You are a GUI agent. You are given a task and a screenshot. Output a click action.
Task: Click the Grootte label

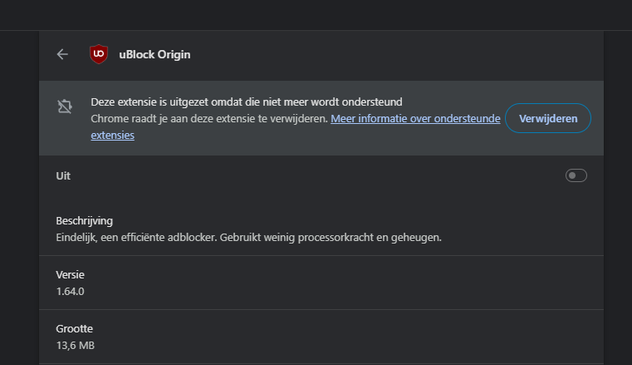74,329
